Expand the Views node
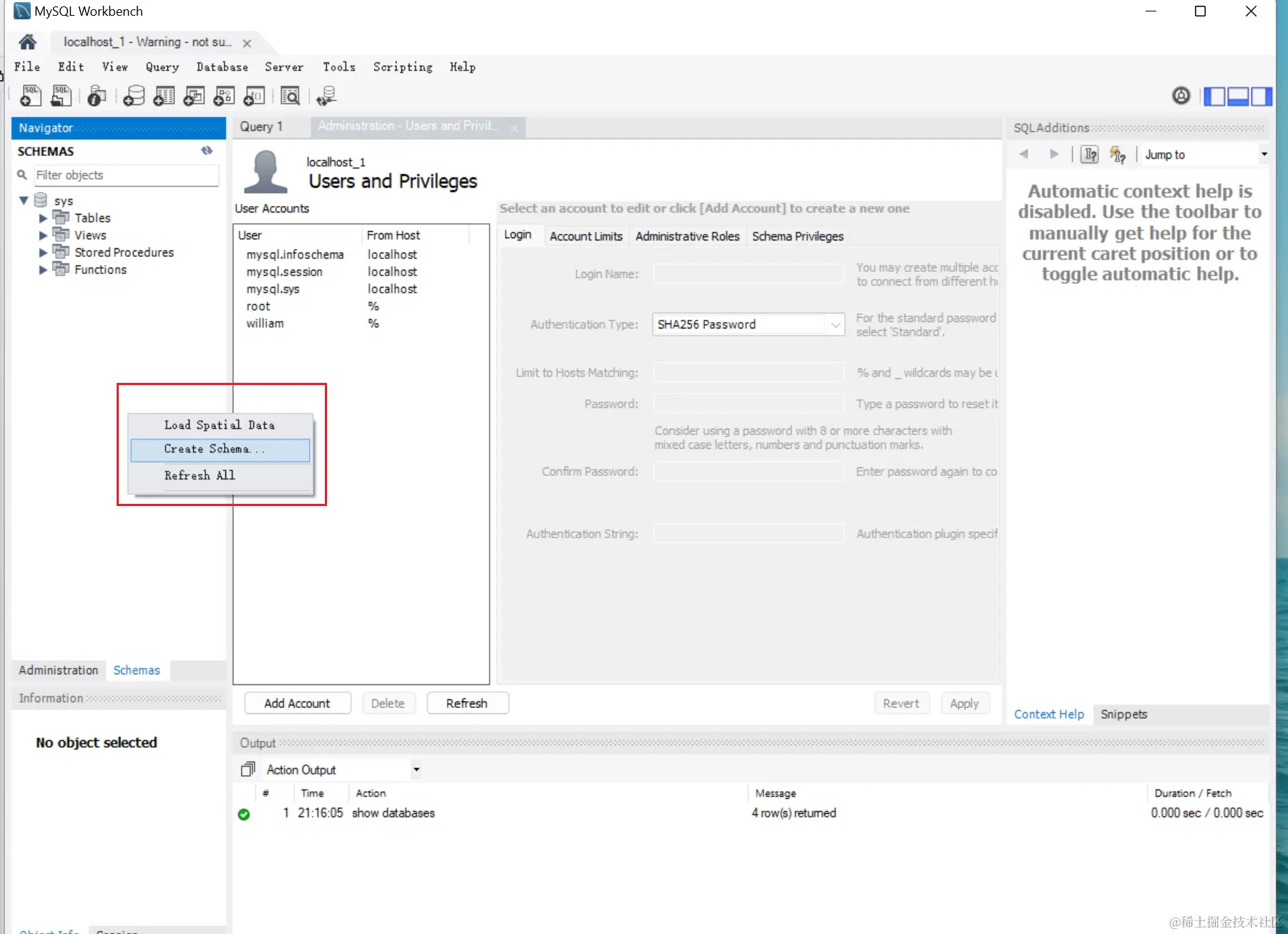The width and height of the screenshot is (1288, 934). click(x=43, y=235)
